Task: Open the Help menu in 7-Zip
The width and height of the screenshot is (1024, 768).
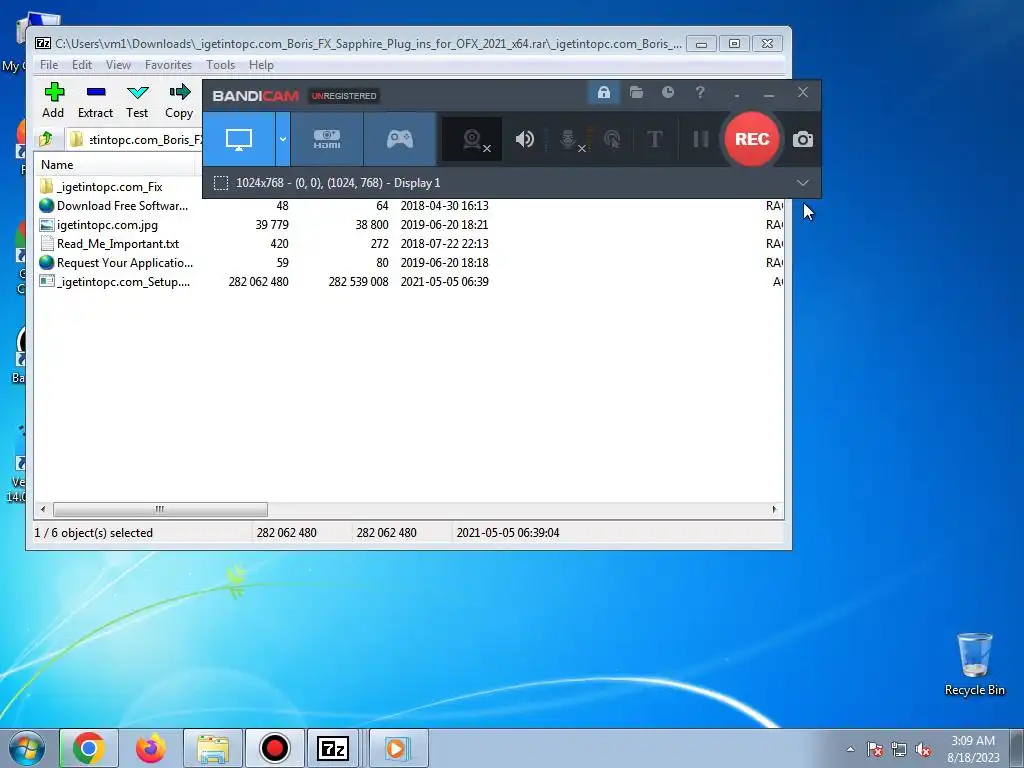Action: point(261,65)
